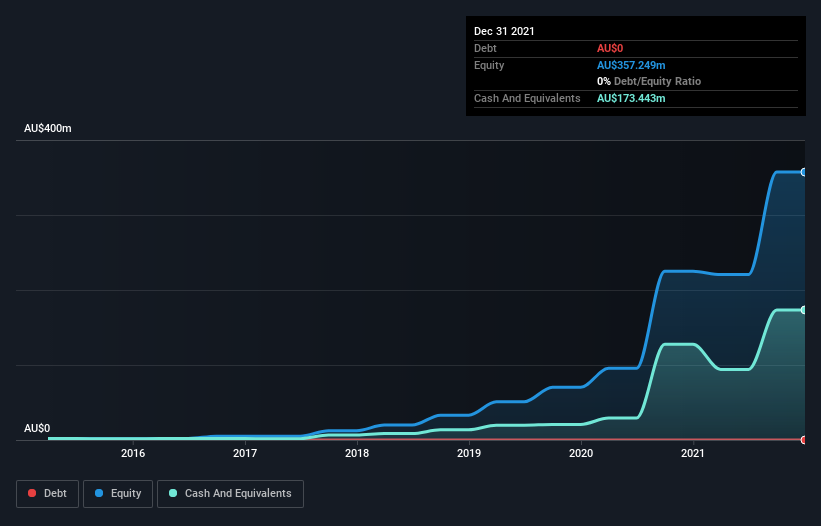This screenshot has height=526, width=821.
Task: Click the AU$173.443m cash value
Action: coord(631,98)
